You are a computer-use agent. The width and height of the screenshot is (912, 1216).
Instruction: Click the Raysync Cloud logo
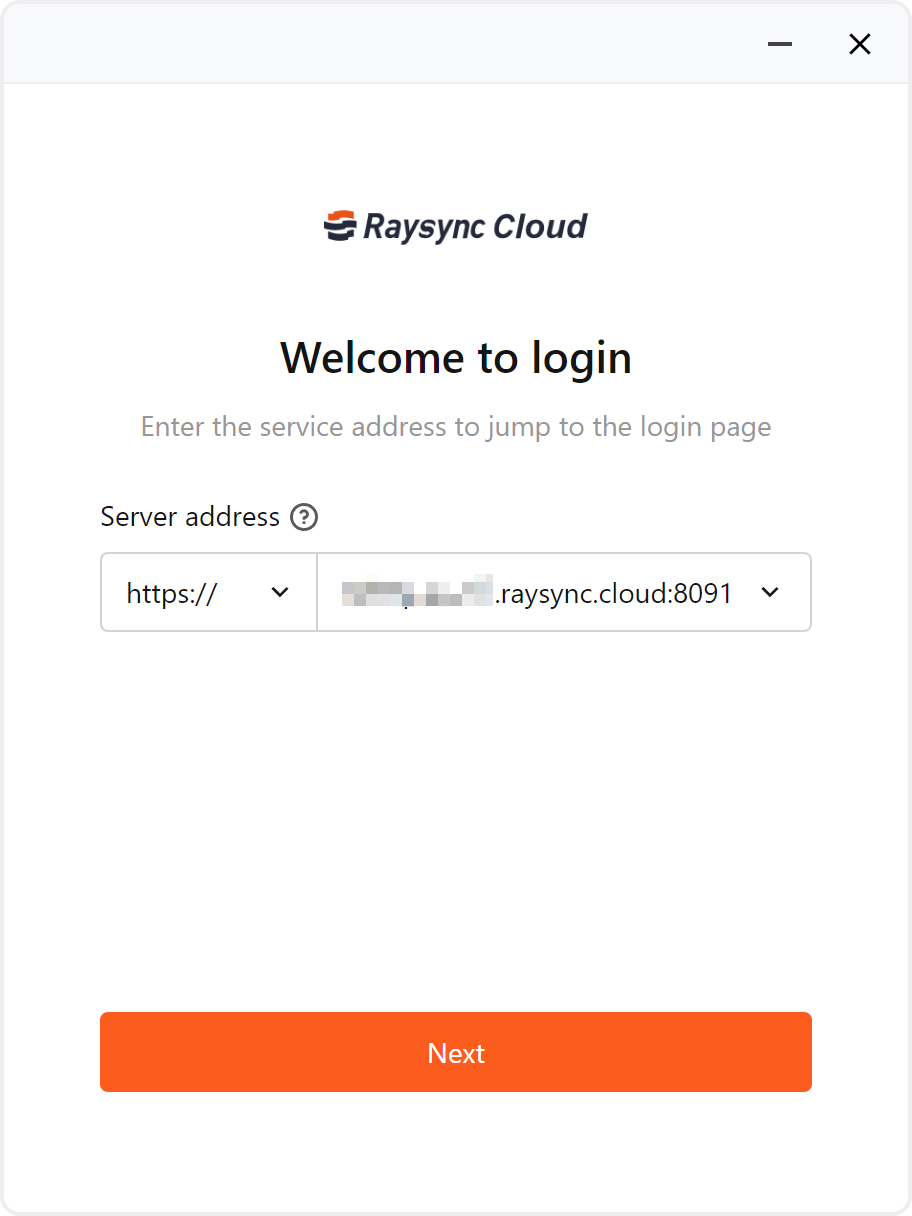click(x=456, y=226)
